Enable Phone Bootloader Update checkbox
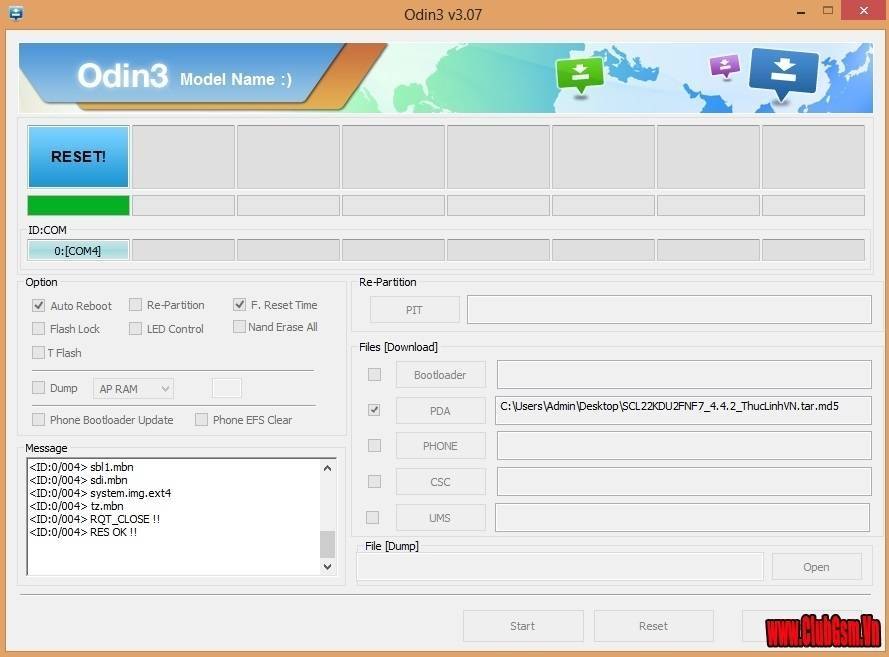The height and width of the screenshot is (657, 889). [39, 419]
